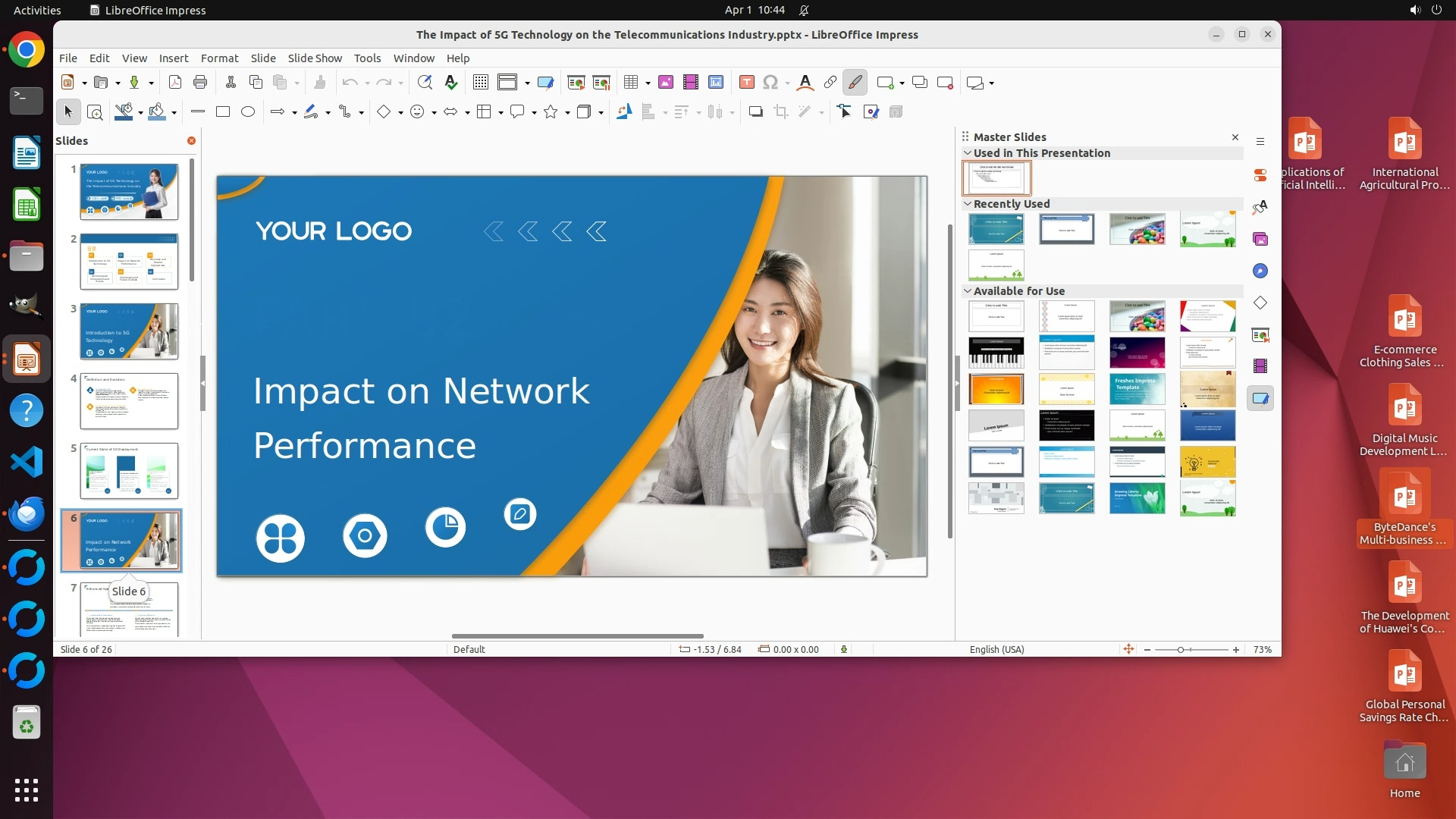Click the Insert Table icon
The height and width of the screenshot is (819, 1456).
[x=630, y=83]
